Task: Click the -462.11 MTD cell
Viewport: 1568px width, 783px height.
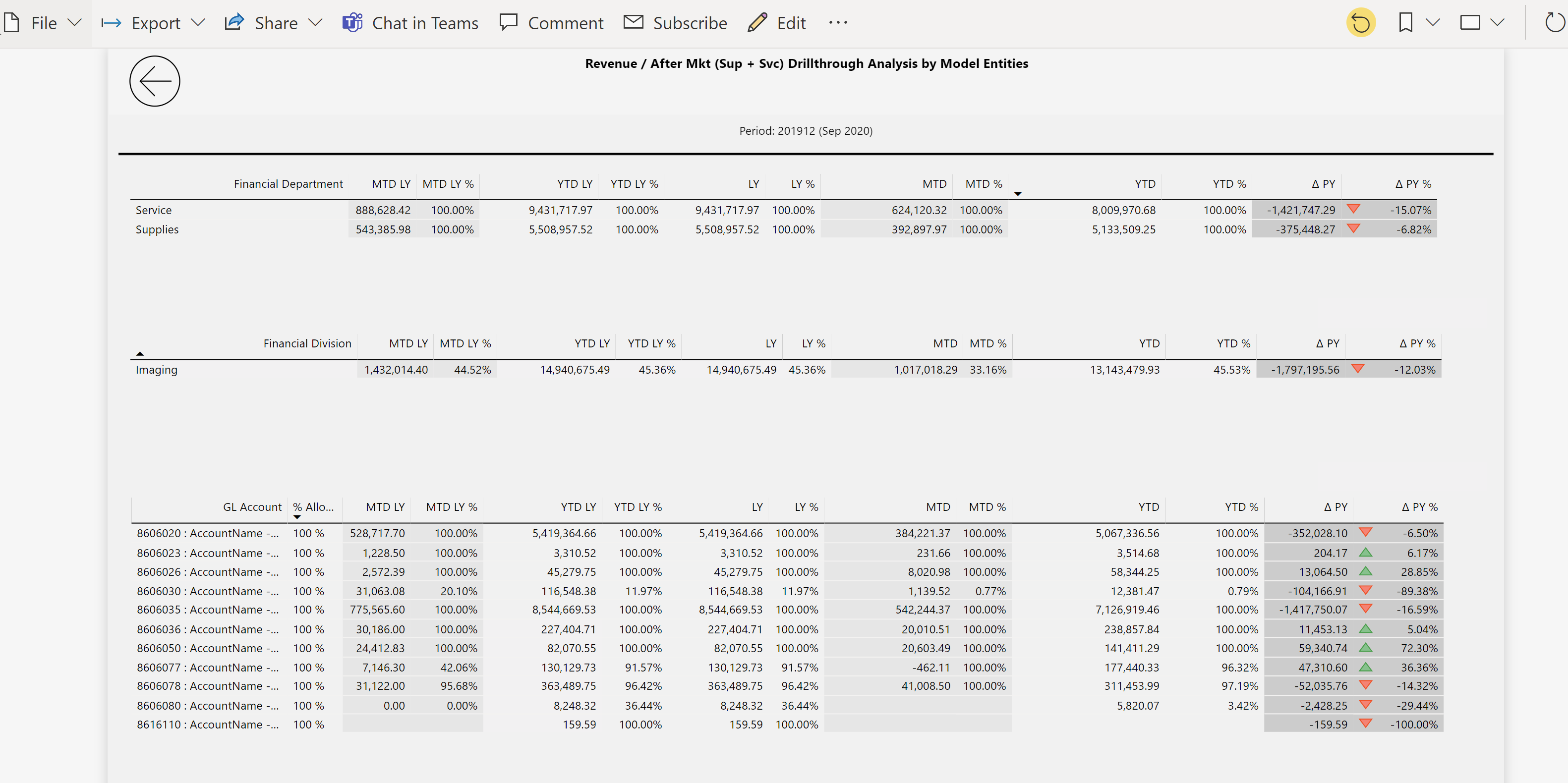Action: (930, 668)
